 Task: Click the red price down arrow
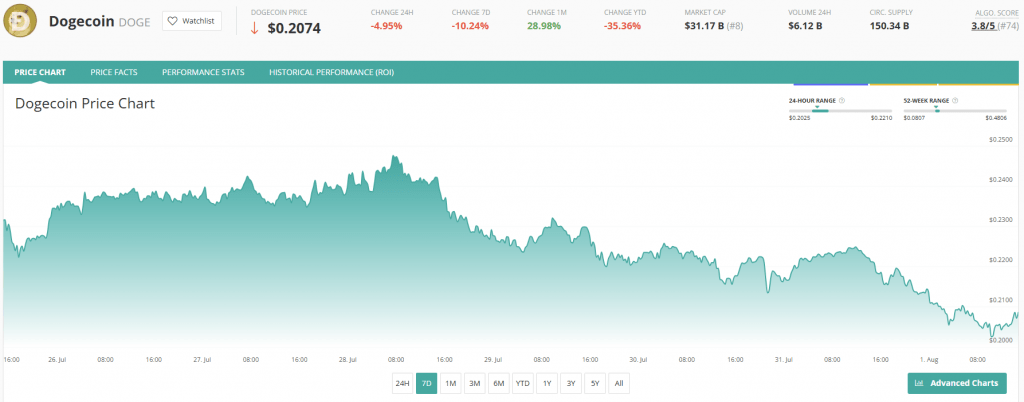click(255, 28)
